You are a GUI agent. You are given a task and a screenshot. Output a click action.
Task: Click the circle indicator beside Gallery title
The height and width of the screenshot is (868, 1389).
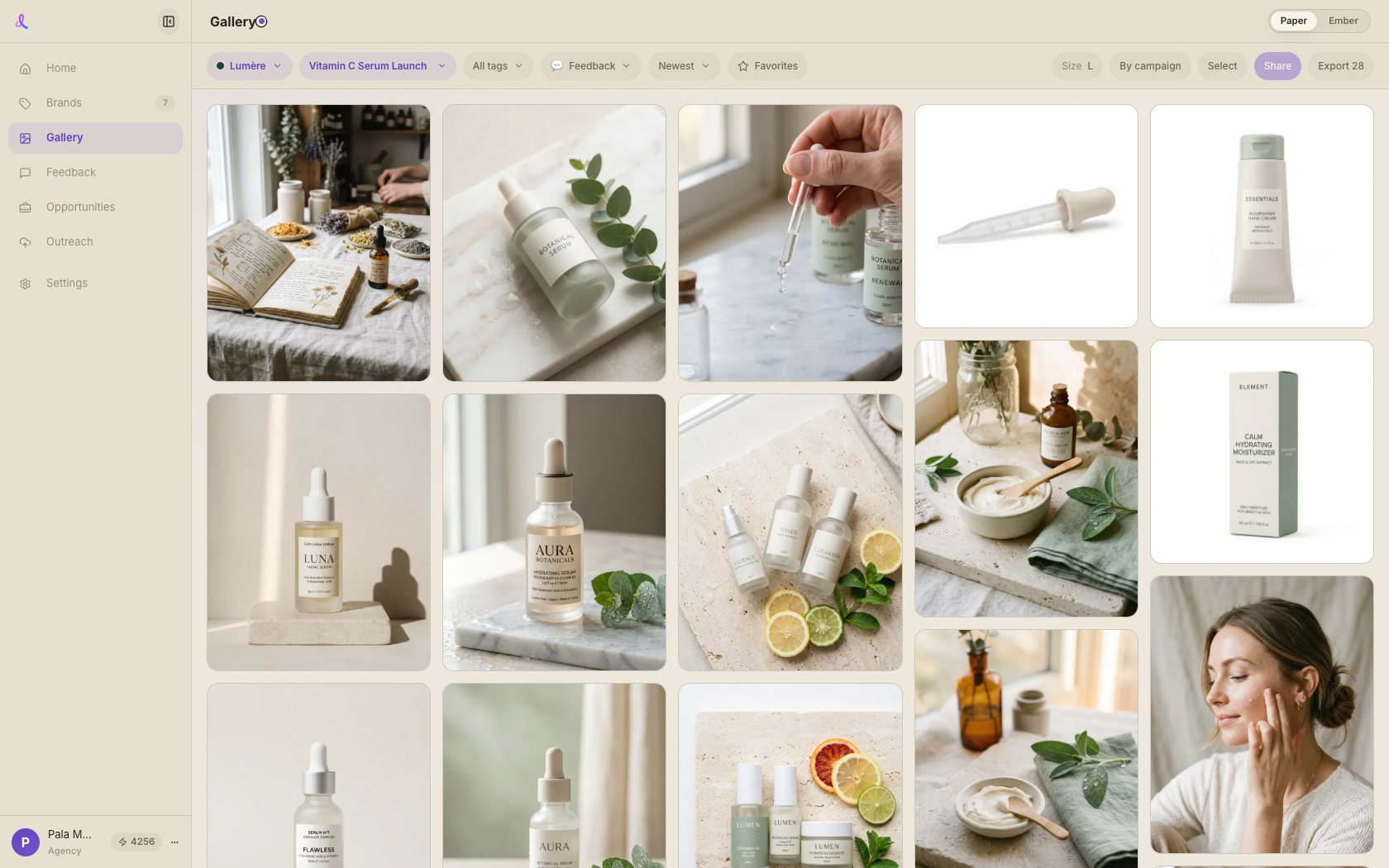[x=262, y=21]
